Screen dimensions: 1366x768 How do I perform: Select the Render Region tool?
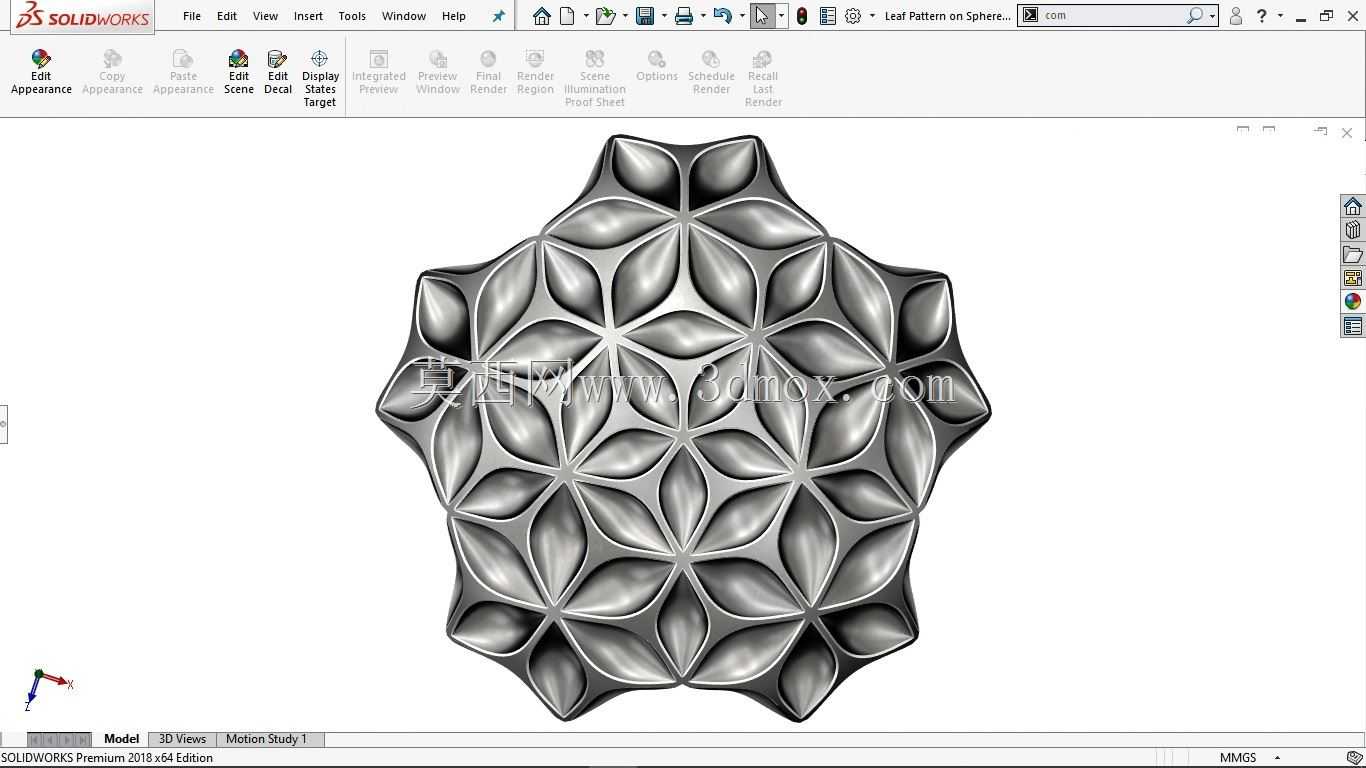(535, 72)
